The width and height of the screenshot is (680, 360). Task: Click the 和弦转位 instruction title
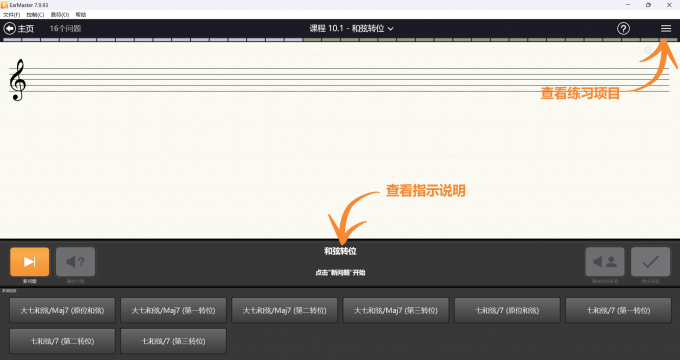point(340,251)
